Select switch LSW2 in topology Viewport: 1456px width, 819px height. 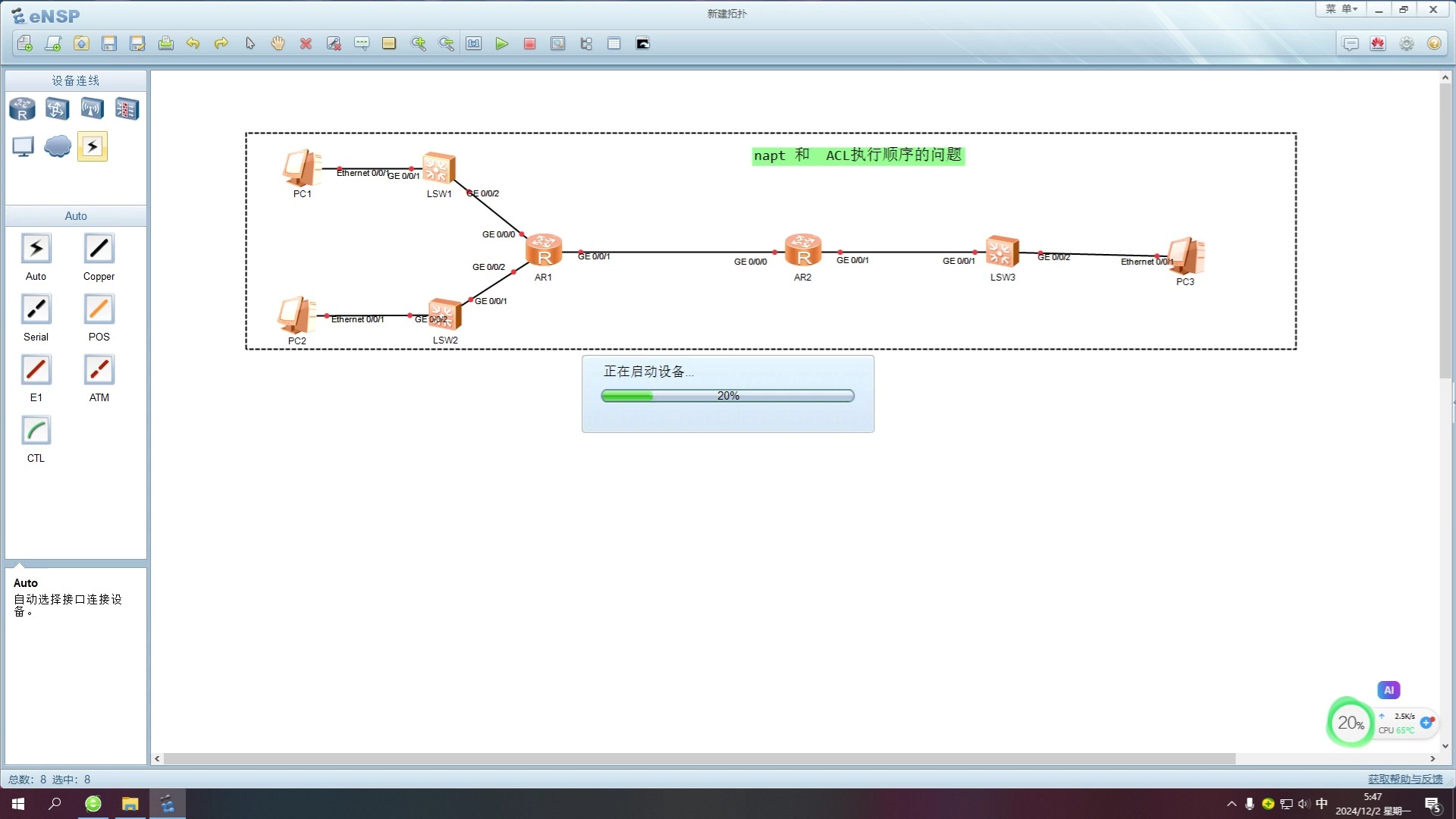444,315
